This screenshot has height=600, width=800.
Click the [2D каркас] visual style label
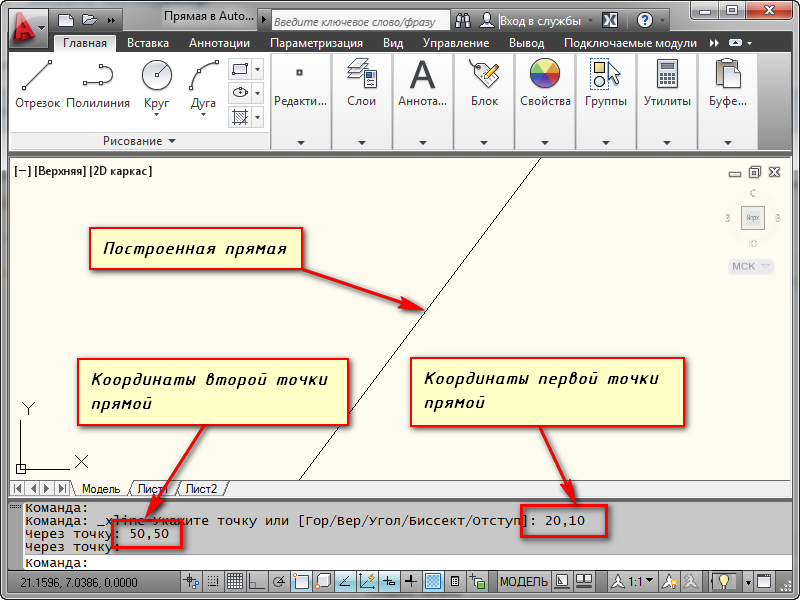coord(120,171)
